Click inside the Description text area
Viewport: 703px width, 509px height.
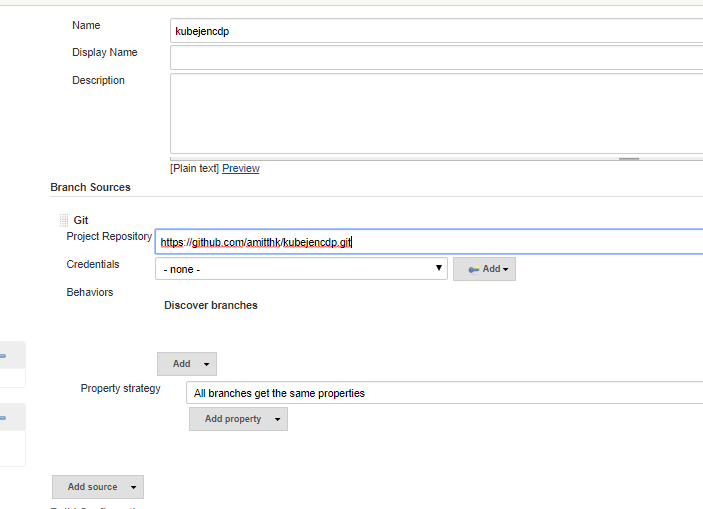click(x=436, y=113)
